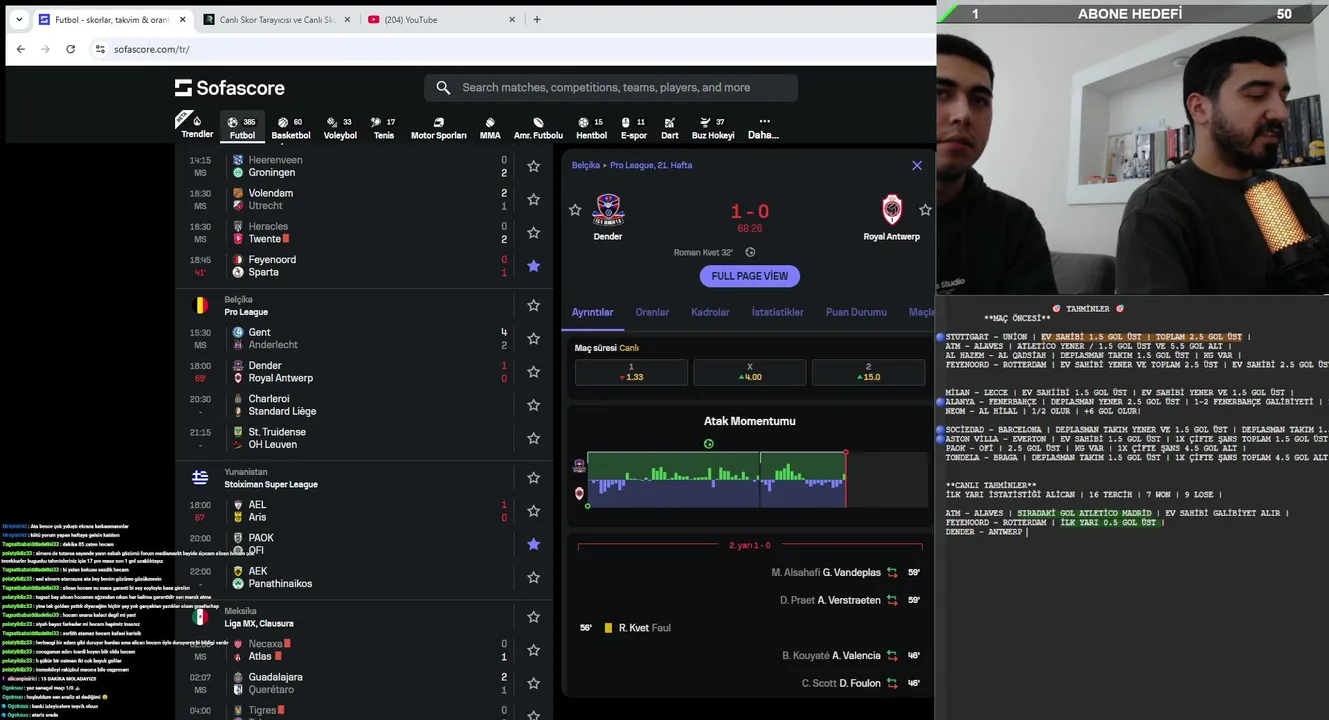Viewport: 1329px width, 720px height.
Task: Click the Roman Kvet 32' goal scorer
Action: tap(703, 253)
